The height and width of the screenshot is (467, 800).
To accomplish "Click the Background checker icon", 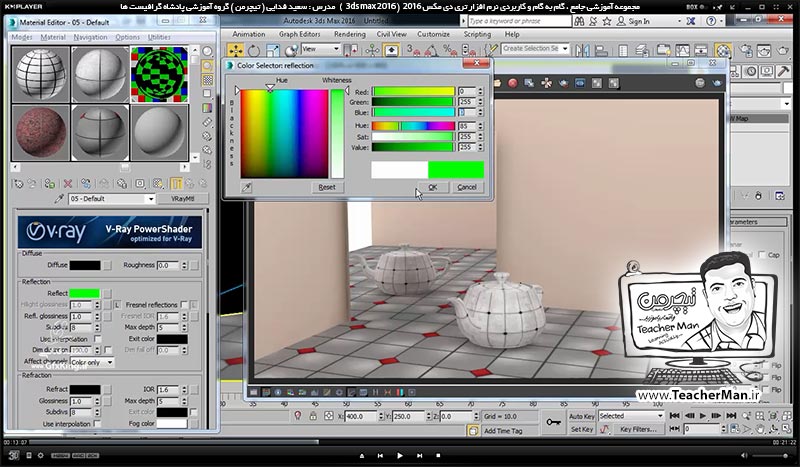I will coord(207,80).
